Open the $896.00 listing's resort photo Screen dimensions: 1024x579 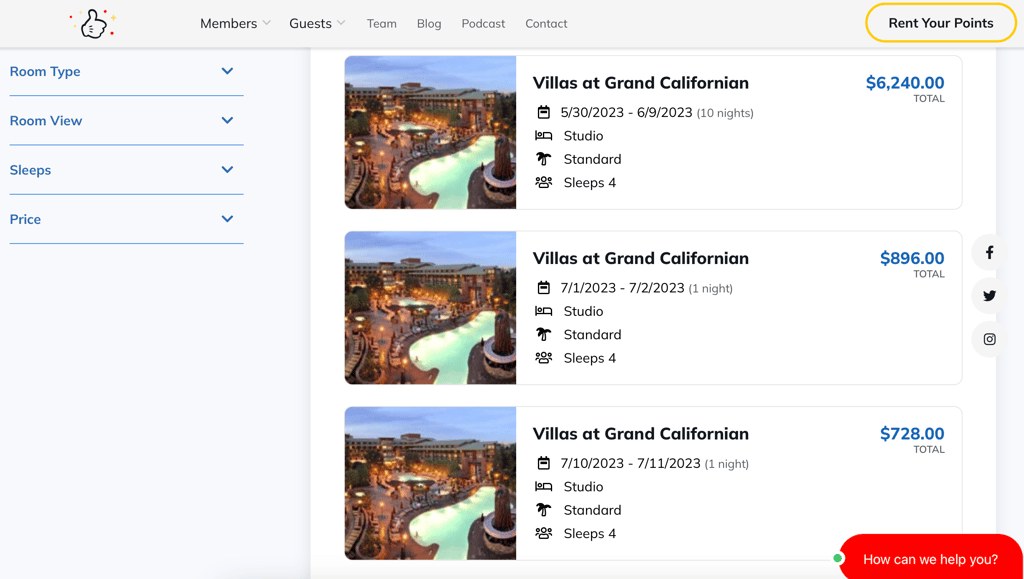[430, 308]
